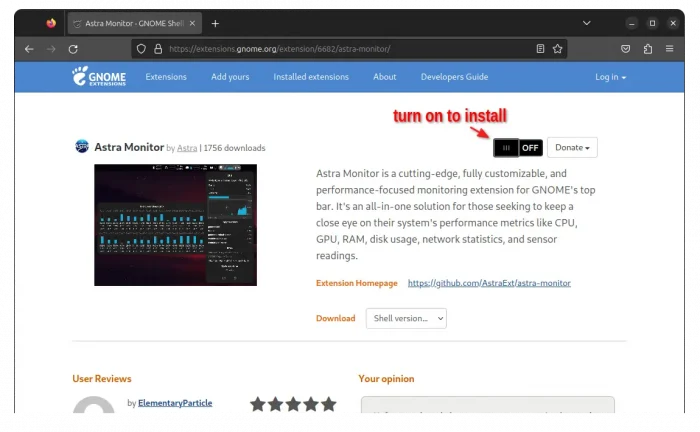Click the GNOME Extensions logo
Image resolution: width=700 pixels, height=432 pixels.
tap(98, 77)
